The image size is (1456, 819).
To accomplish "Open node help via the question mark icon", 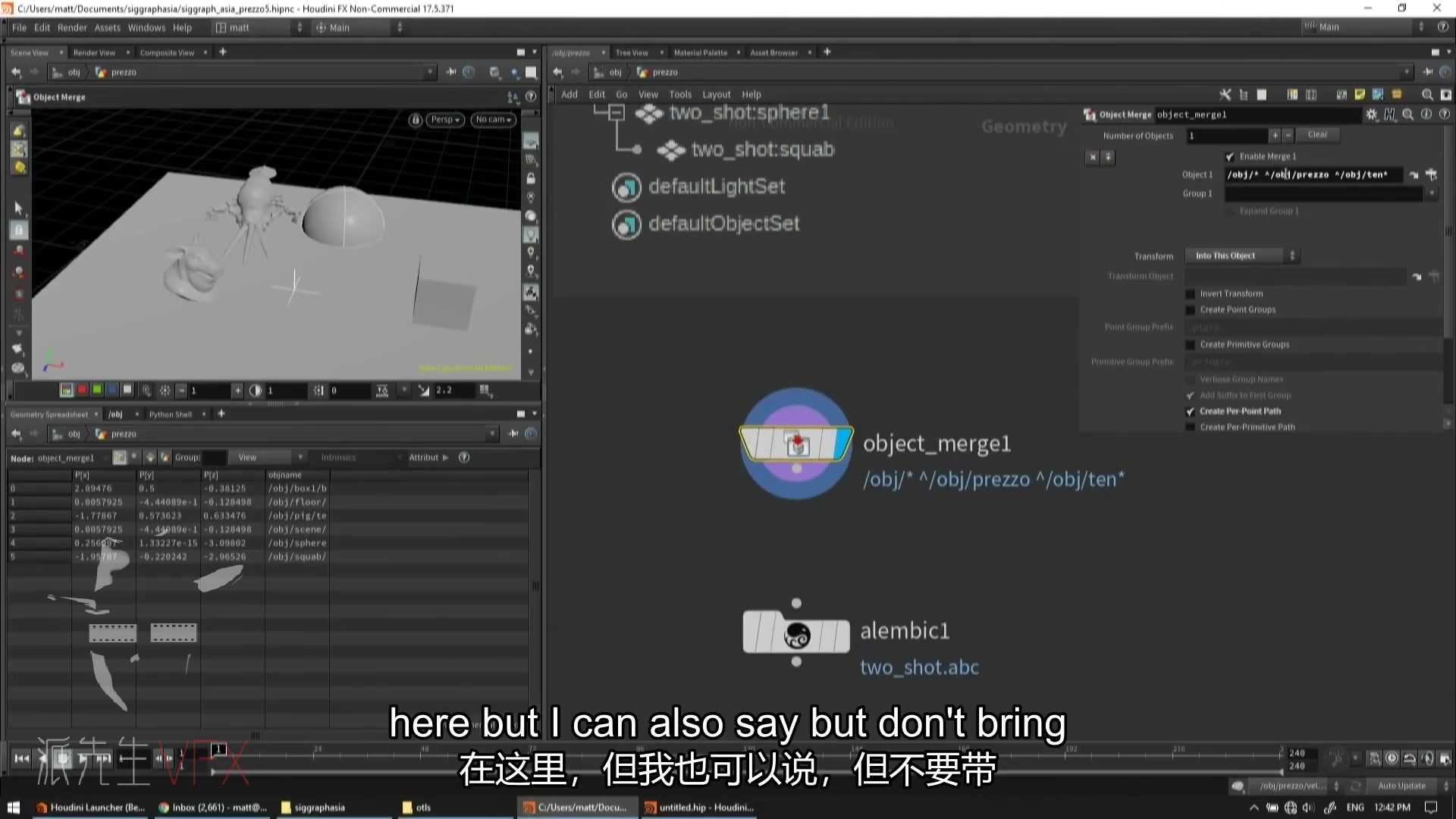I will tap(1445, 115).
